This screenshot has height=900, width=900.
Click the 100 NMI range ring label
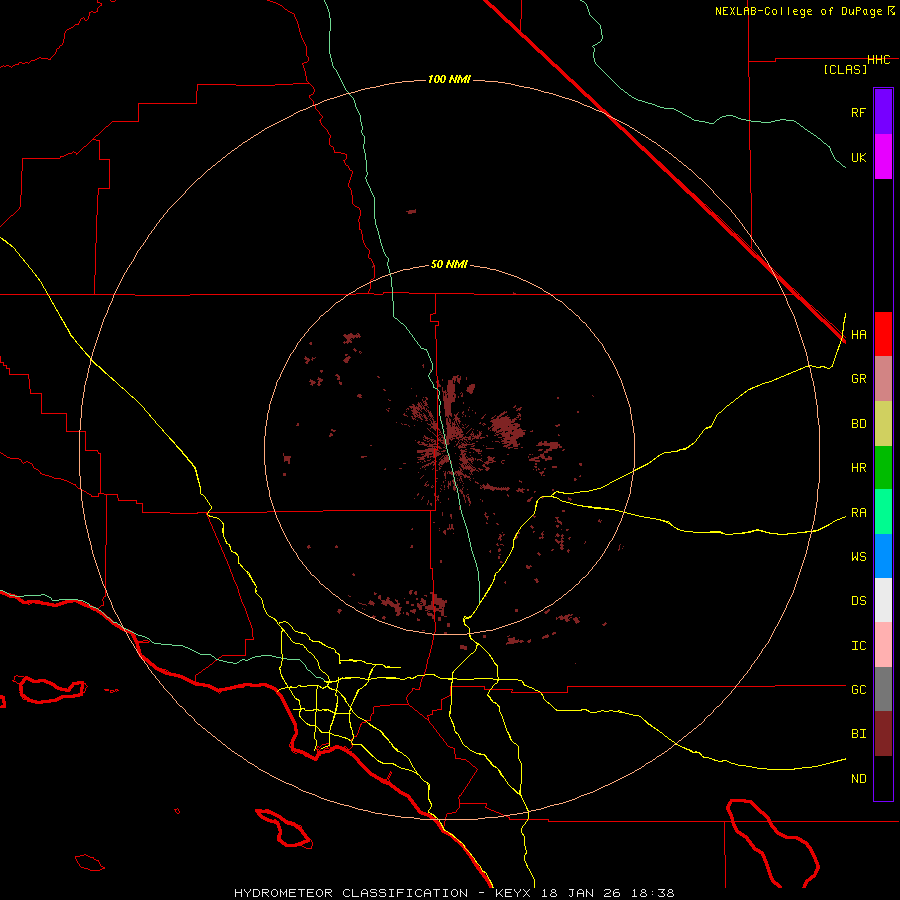point(449,79)
